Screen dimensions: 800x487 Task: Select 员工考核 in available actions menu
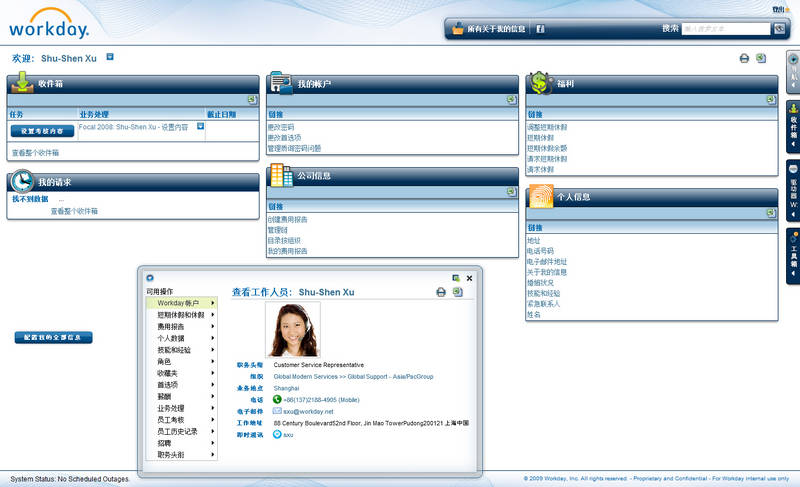[x=171, y=419]
